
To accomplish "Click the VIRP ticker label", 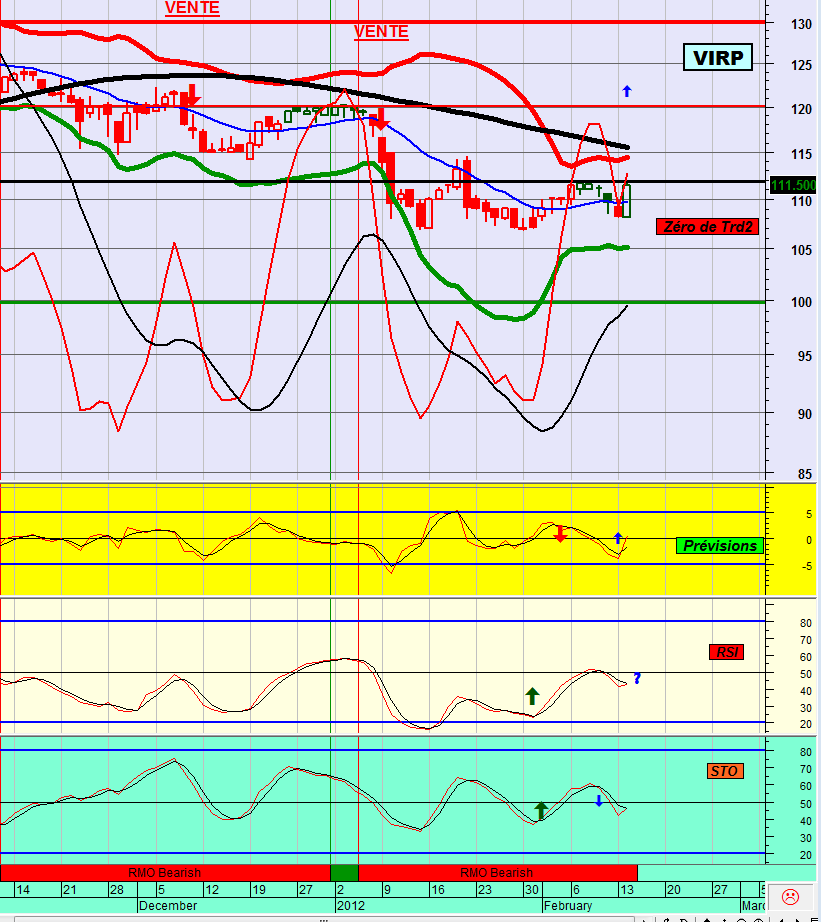I will tap(717, 58).
